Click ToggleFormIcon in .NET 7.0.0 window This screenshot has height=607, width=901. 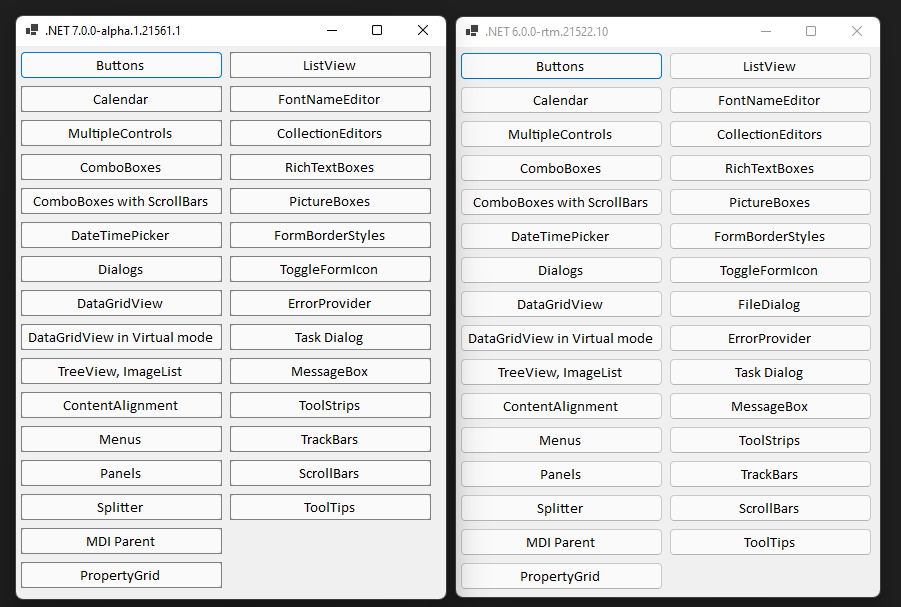(330, 269)
